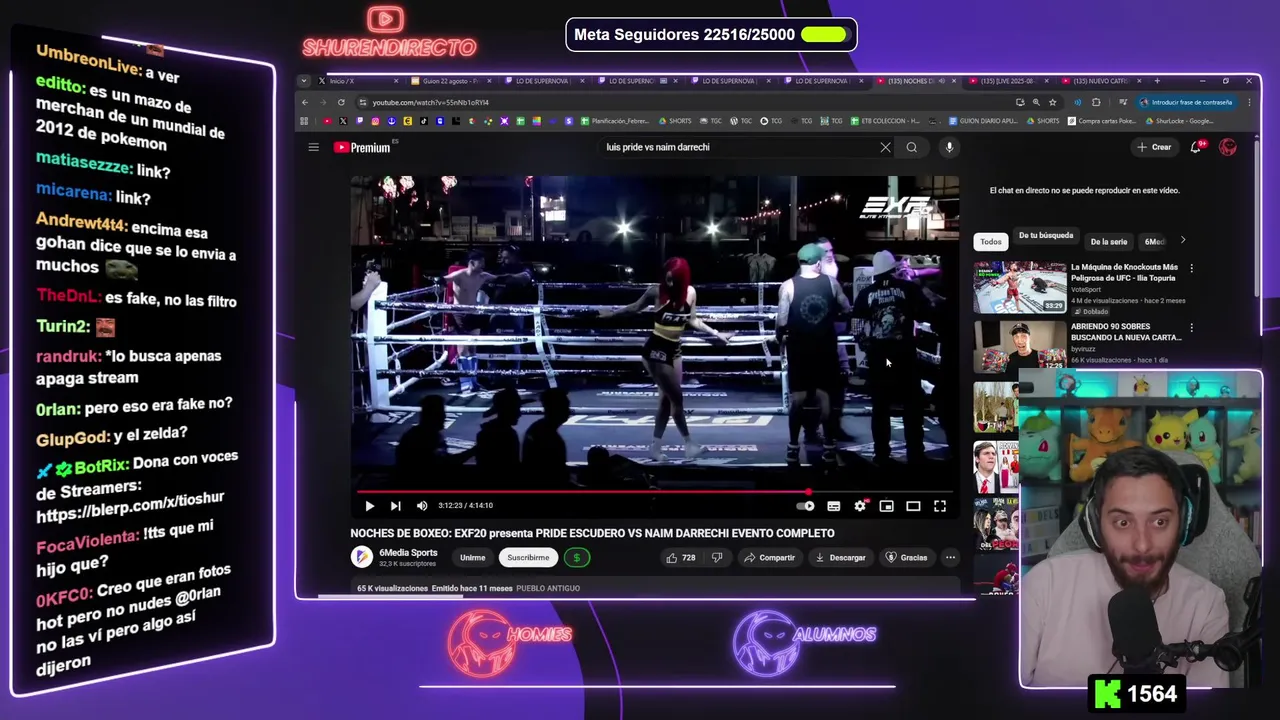Open video player settings gear

[860, 506]
